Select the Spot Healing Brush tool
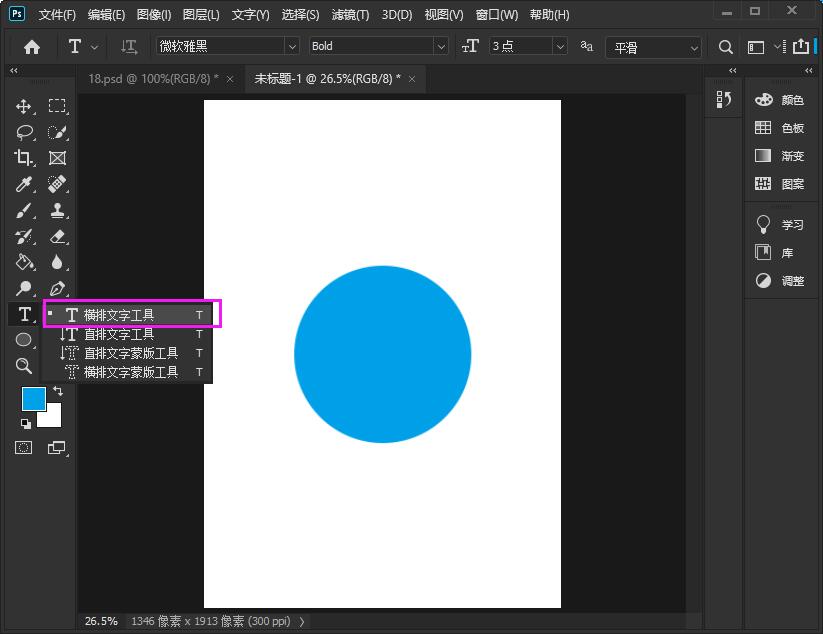Screen dimensions: 823x634 [57, 184]
